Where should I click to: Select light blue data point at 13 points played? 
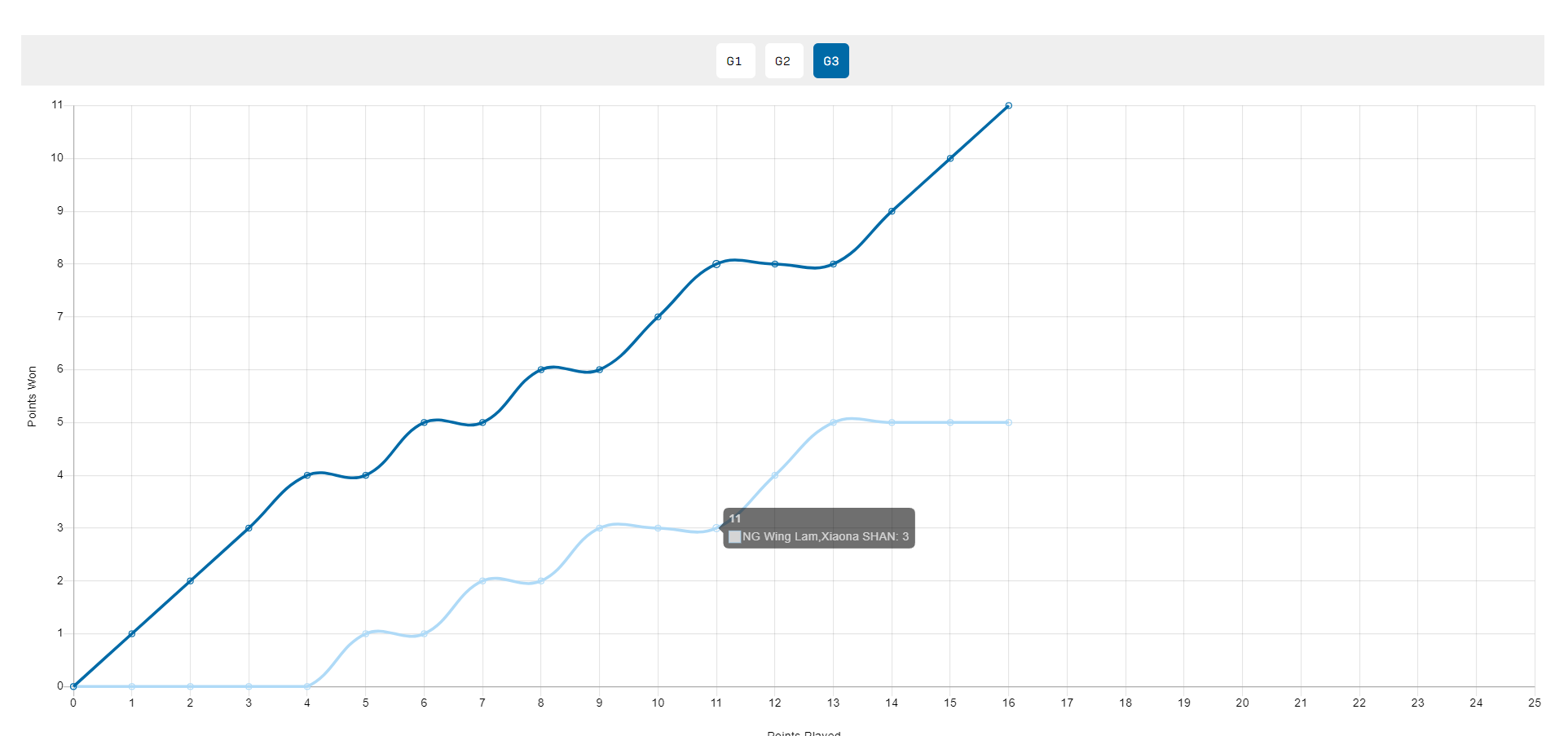833,422
